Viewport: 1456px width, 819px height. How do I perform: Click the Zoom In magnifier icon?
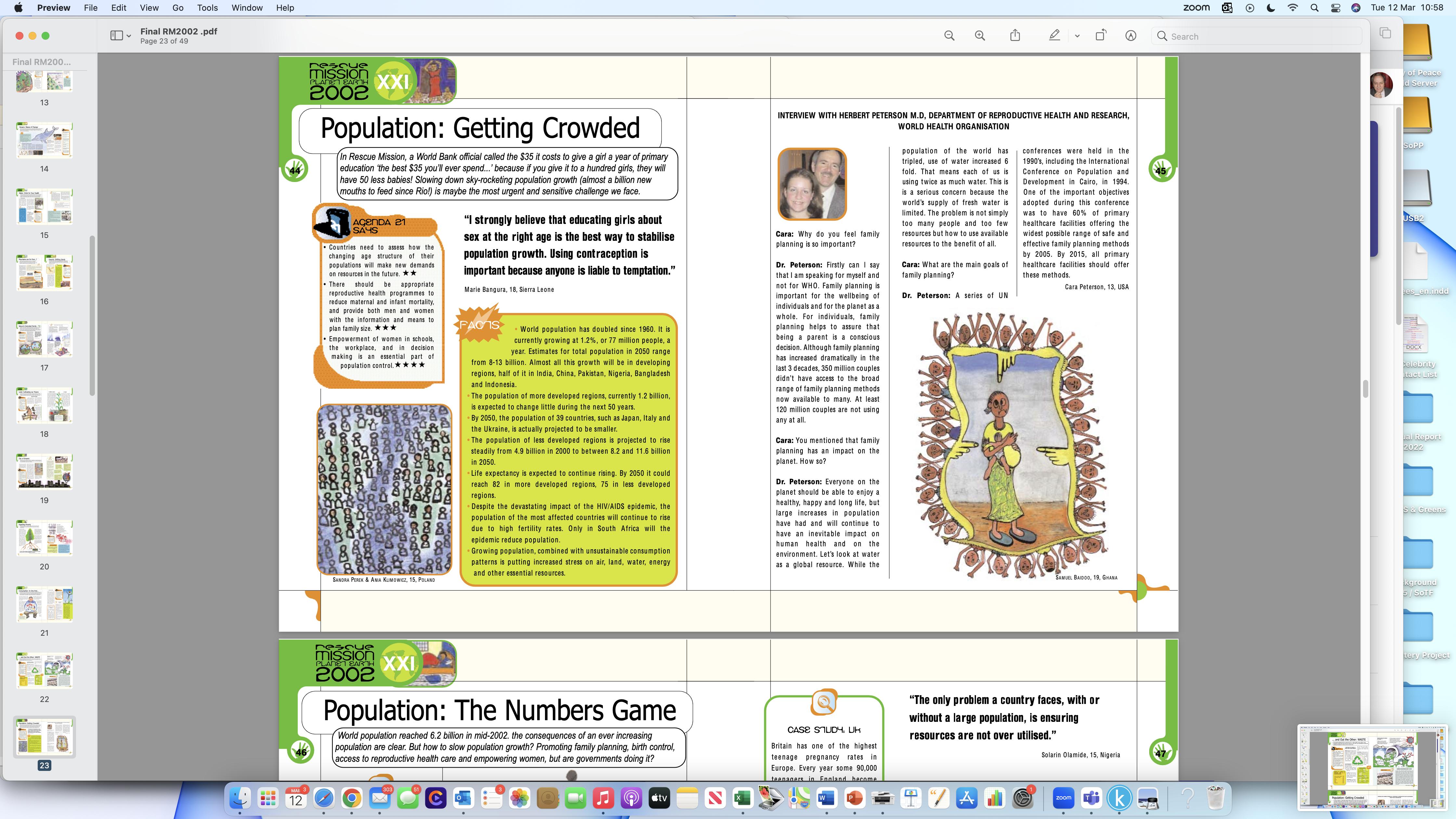click(980, 36)
